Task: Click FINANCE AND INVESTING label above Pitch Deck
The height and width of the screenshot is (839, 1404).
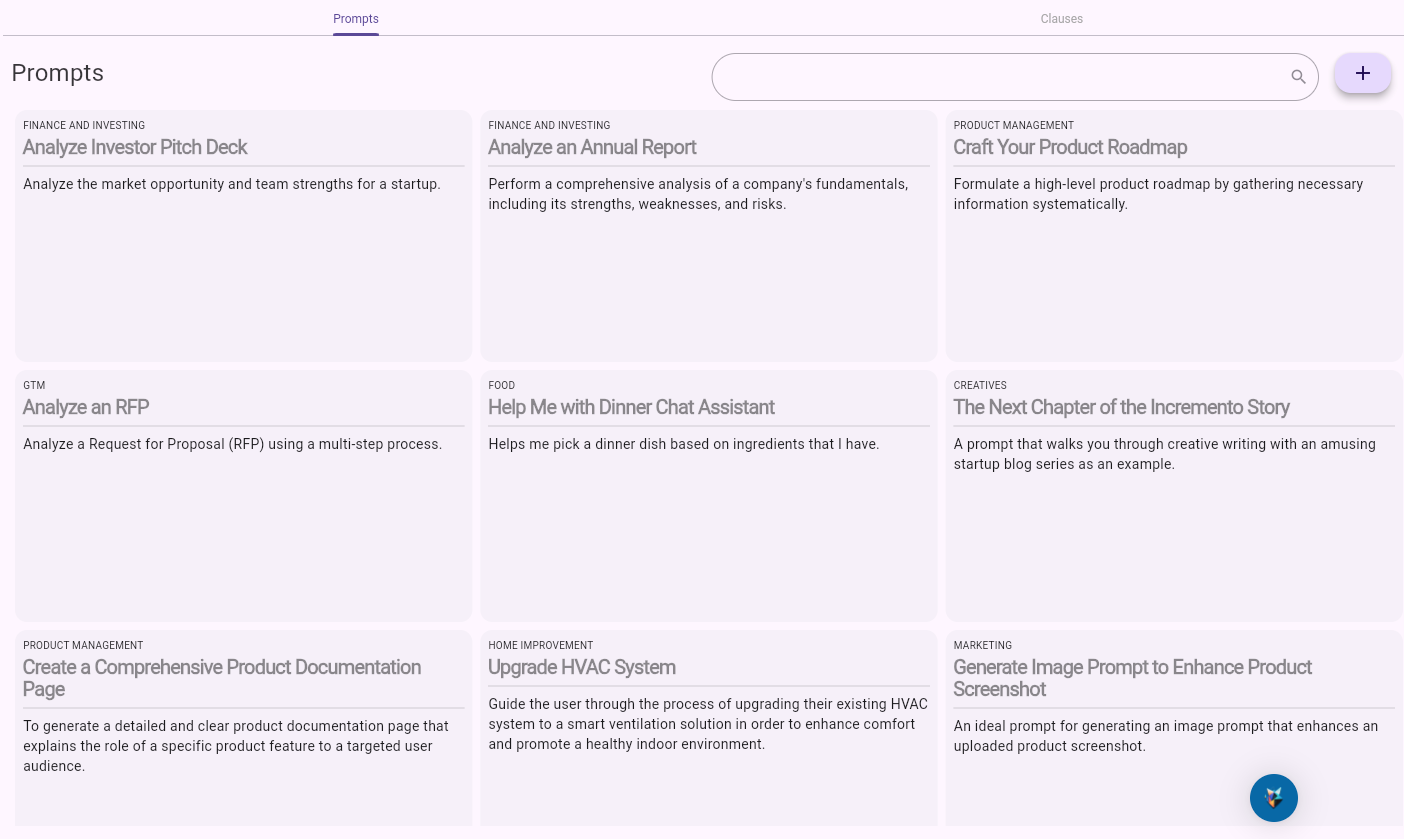Action: tap(84, 125)
